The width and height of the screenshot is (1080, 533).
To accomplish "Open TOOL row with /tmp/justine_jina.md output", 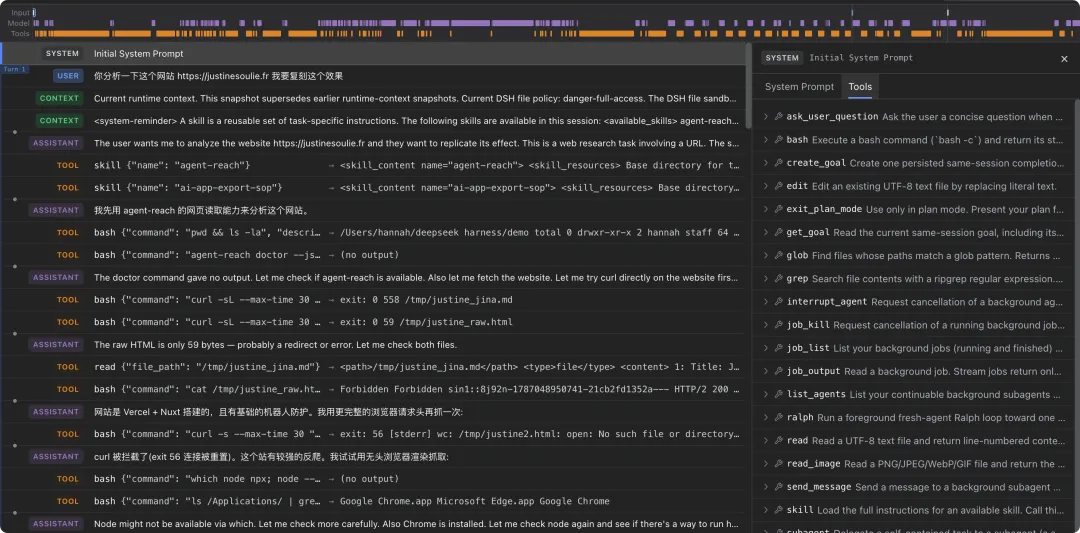I will coord(373,300).
